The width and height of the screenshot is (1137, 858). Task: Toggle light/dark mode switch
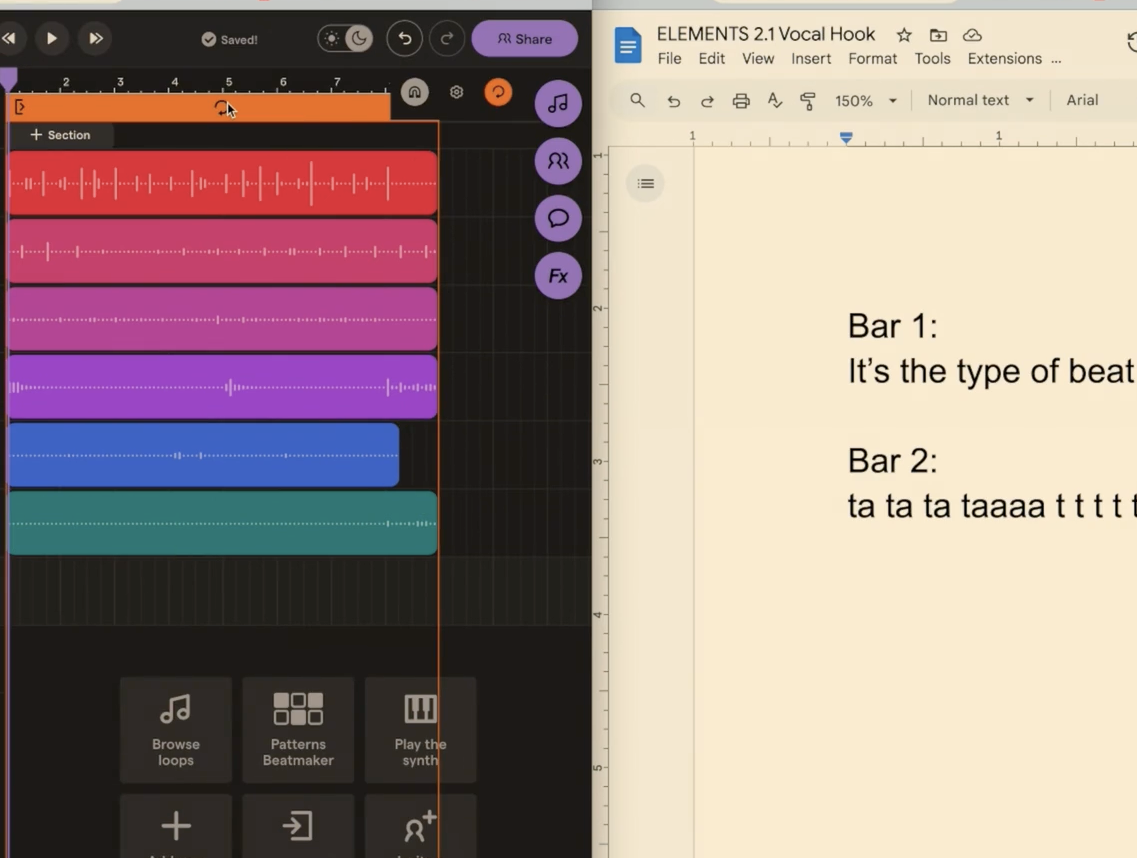pyautogui.click(x=345, y=38)
